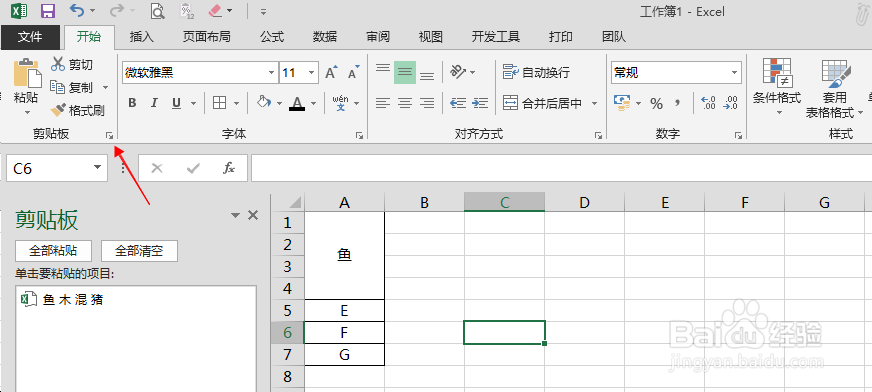
Task: Click 合并后居中 merge and center
Action: (542, 103)
